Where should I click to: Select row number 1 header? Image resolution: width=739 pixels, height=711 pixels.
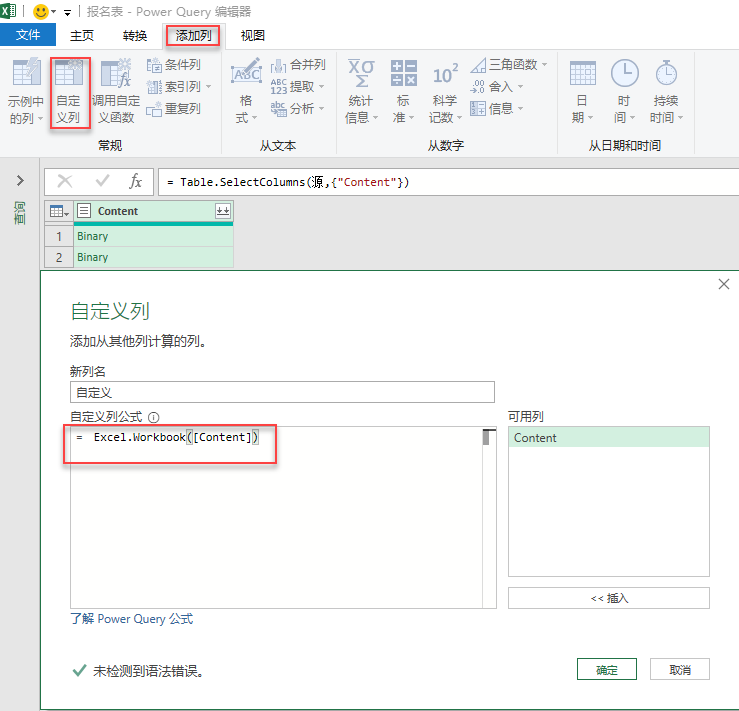[59, 236]
